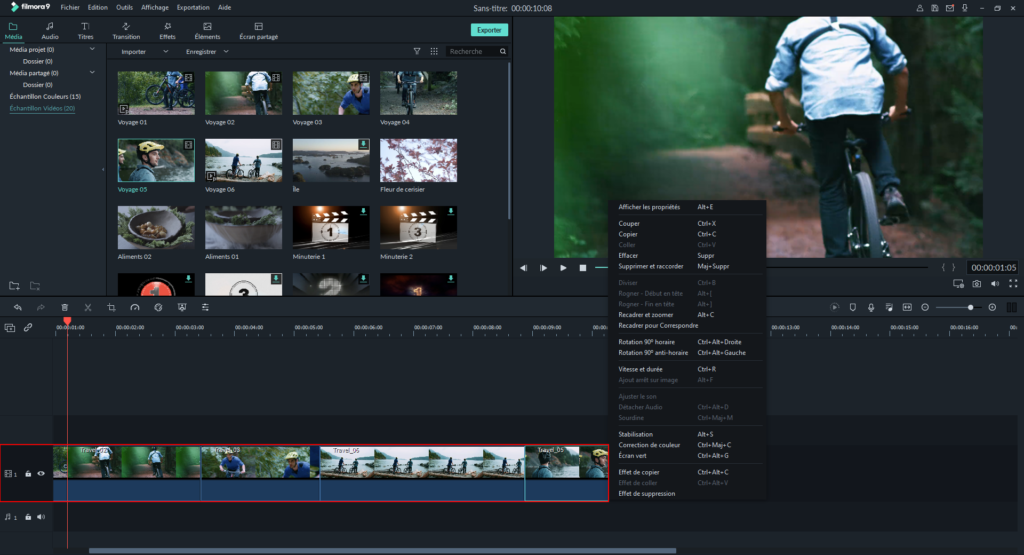Screen dimensions: 1024x555
Task: Adjust the timeline zoom slider
Action: click(x=957, y=308)
